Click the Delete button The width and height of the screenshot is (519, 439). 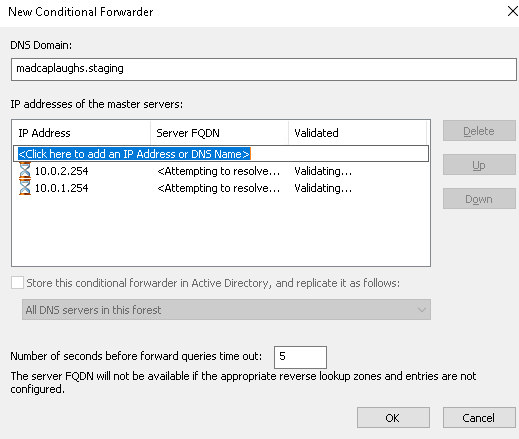pyautogui.click(x=479, y=131)
